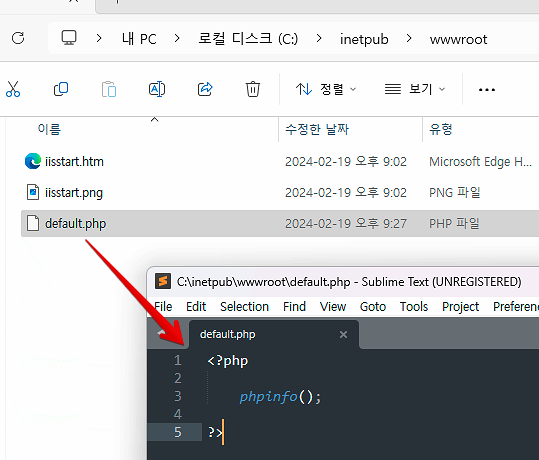The height and width of the screenshot is (460, 539).
Task: Expand chevron after 로컬 디스크 (C:)
Action: 319,38
